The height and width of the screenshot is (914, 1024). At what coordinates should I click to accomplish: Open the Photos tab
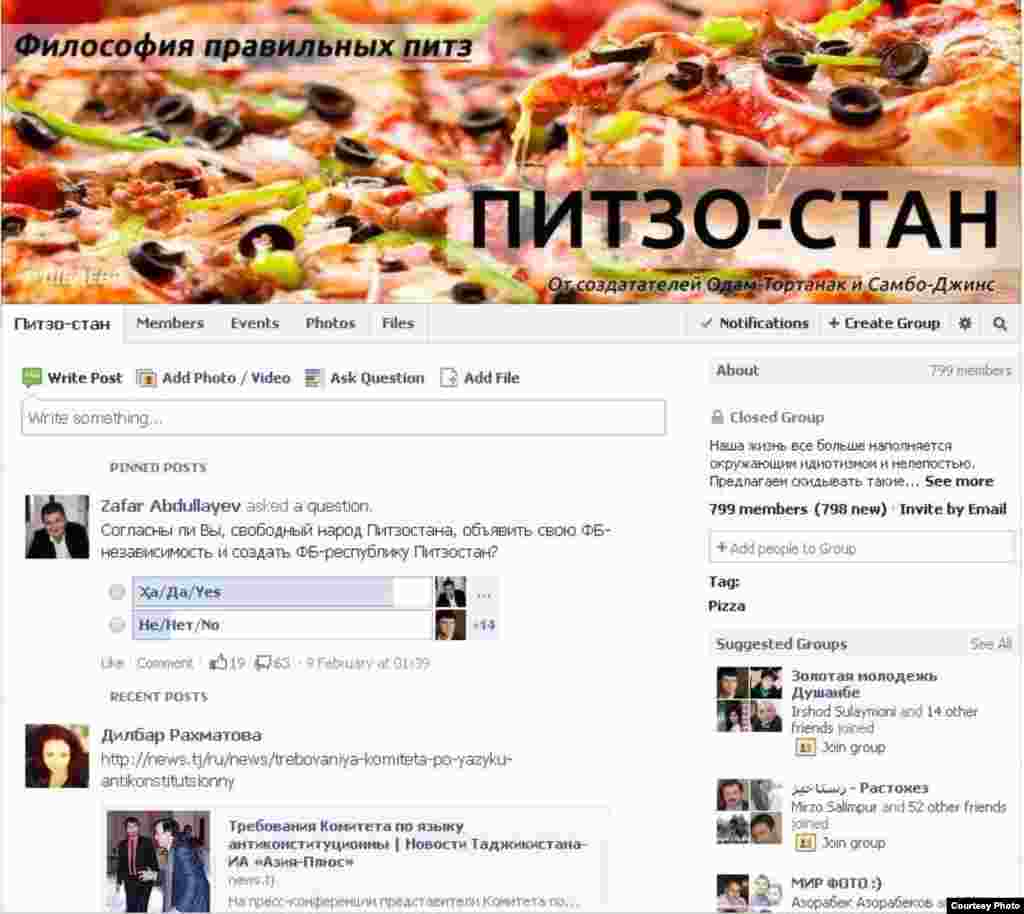(330, 323)
